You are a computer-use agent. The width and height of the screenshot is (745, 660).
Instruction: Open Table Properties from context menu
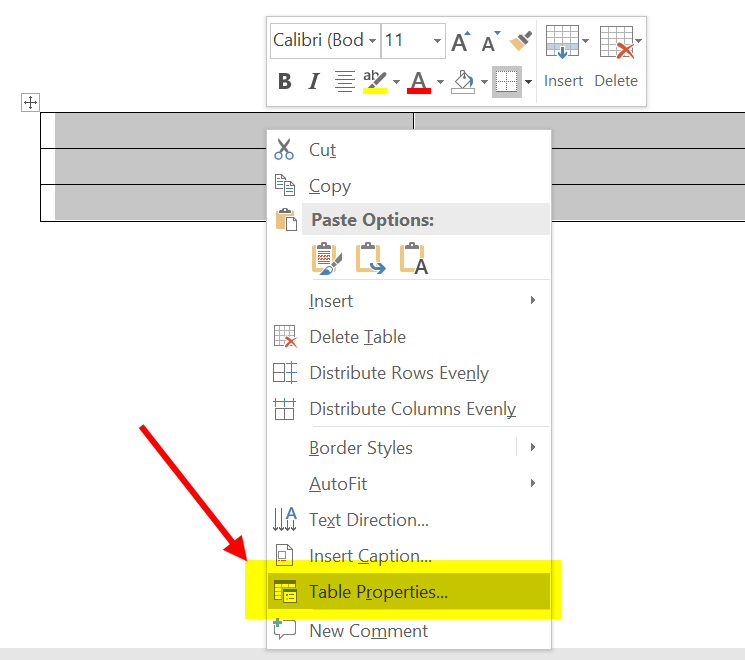pos(378,592)
